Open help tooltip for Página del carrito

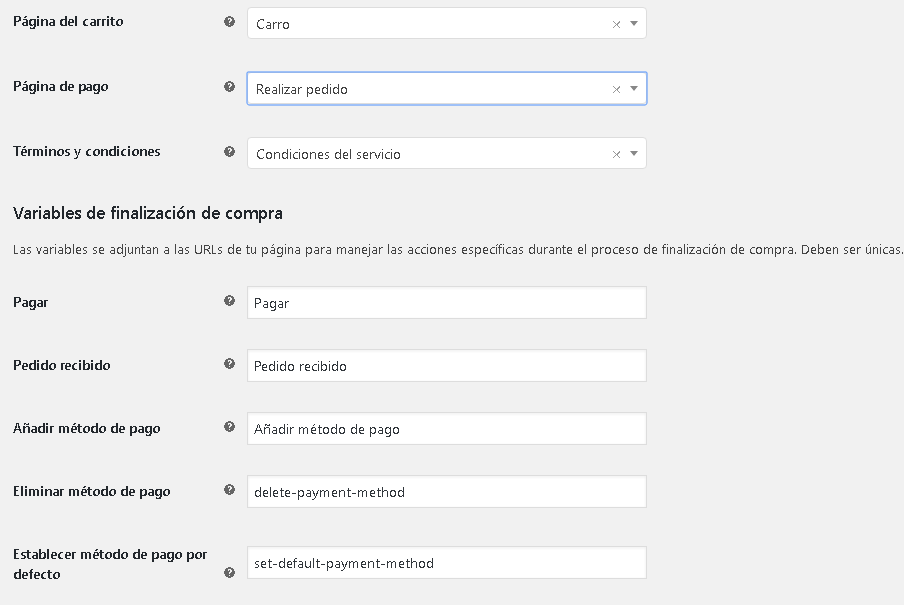coord(229,22)
